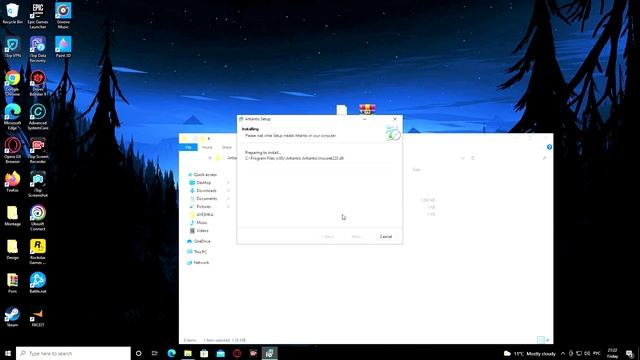Launch Opera GX Browser shortcut
Viewport: 640px width, 360px height.
tap(12, 150)
